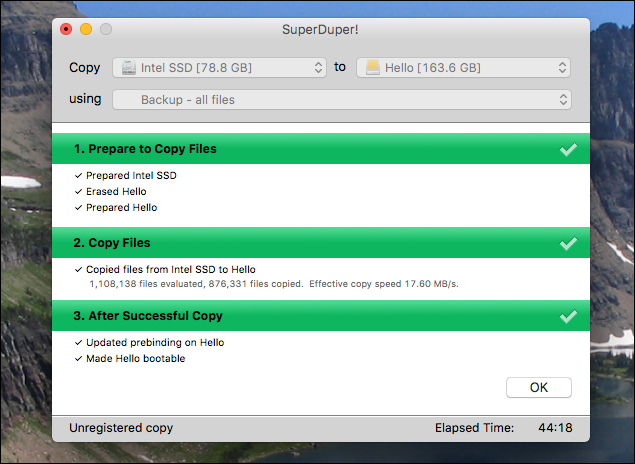Image resolution: width=635 pixels, height=464 pixels.
Task: Open the Hello destination drive dropdown
Action: point(463,67)
